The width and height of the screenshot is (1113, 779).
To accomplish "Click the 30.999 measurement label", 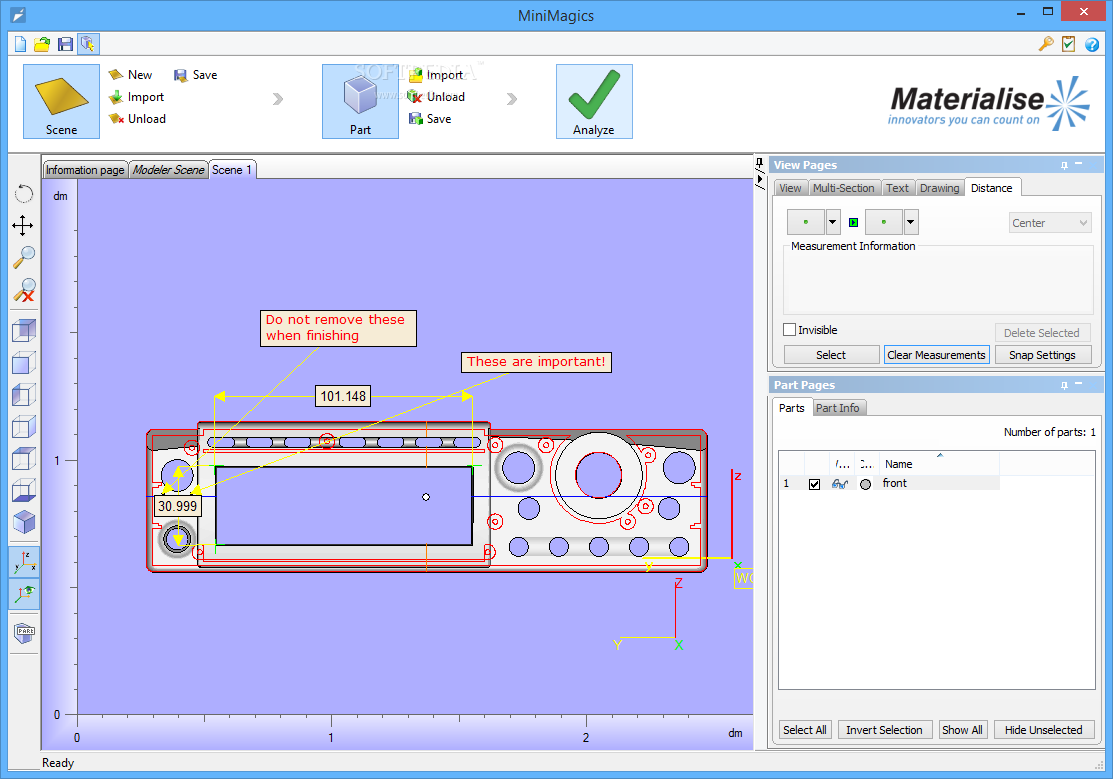I will 177,506.
